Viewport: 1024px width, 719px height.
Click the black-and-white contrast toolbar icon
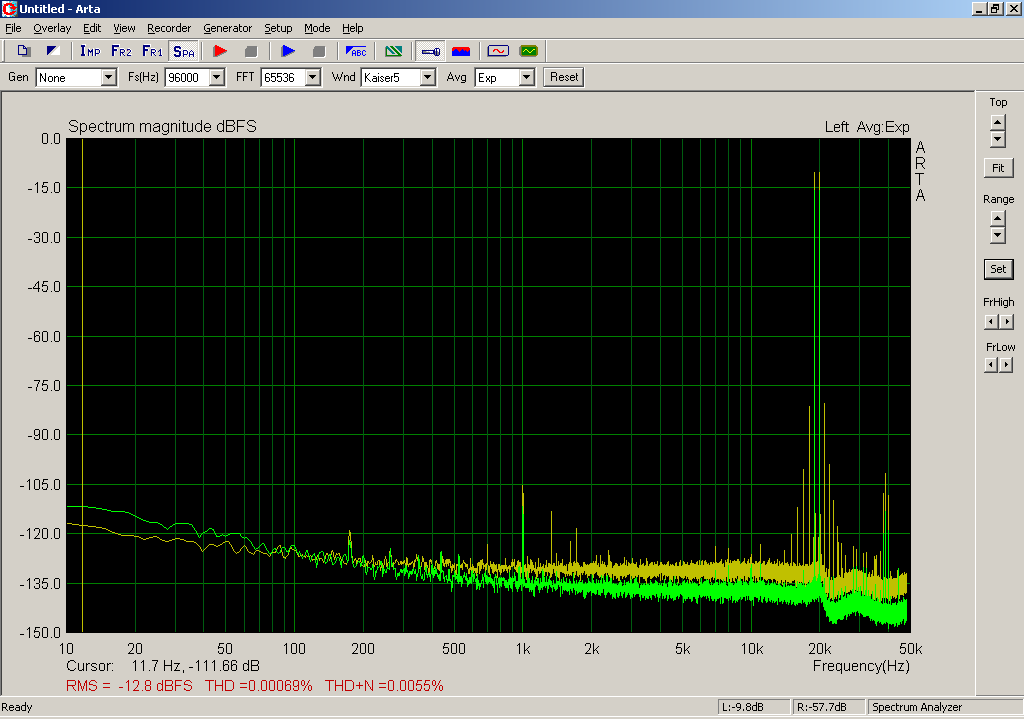point(54,51)
